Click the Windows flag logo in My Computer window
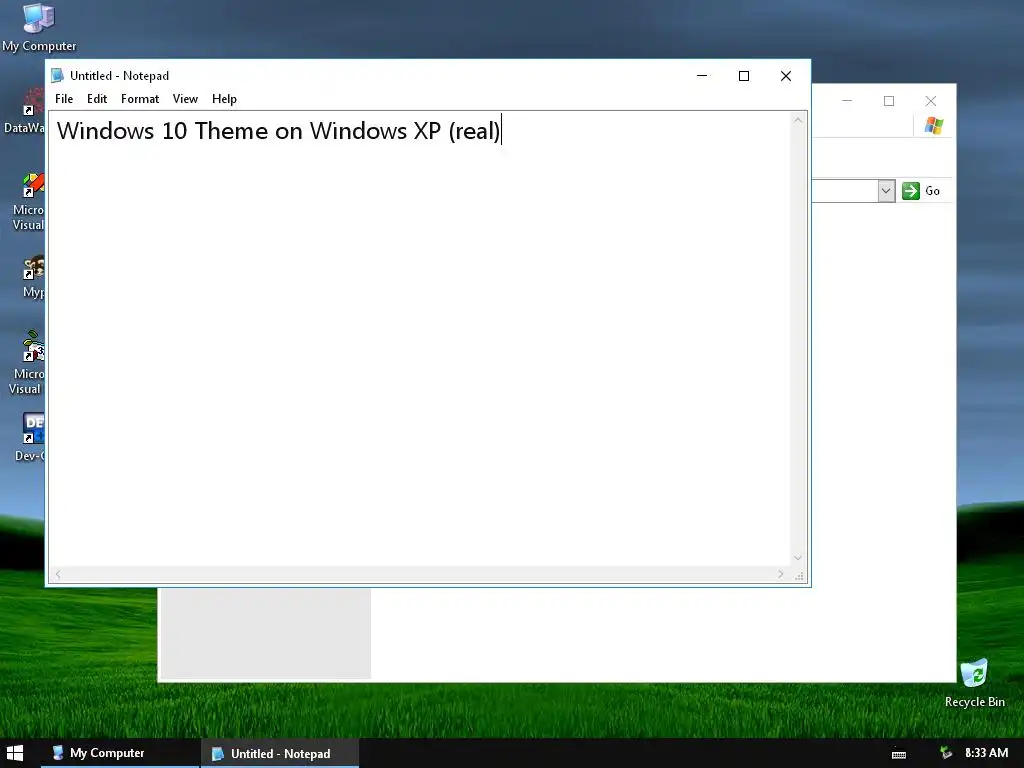Viewport: 1024px width, 768px height. pyautogui.click(x=934, y=125)
